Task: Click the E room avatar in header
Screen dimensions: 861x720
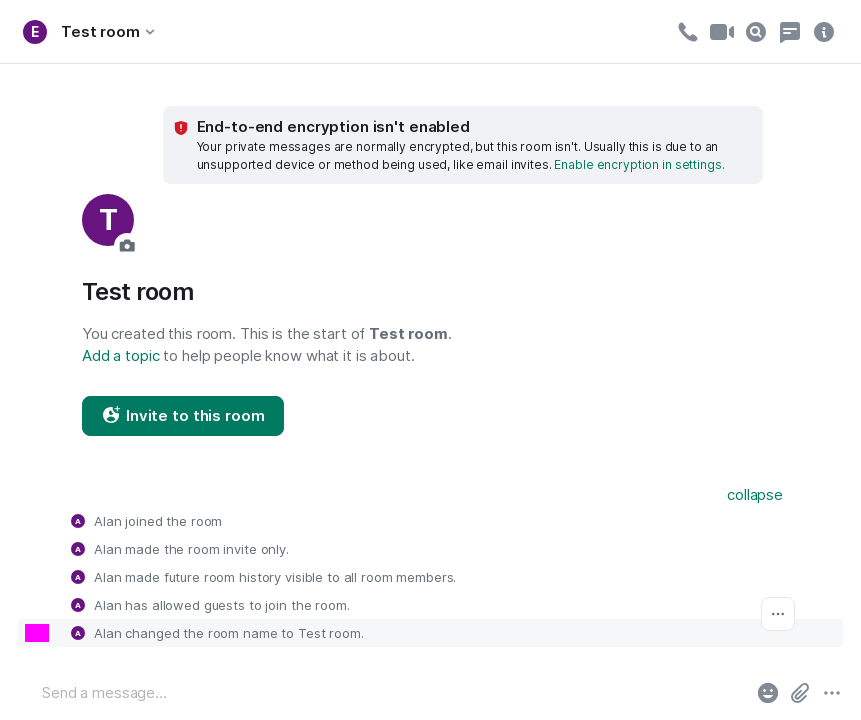Action: click(35, 32)
